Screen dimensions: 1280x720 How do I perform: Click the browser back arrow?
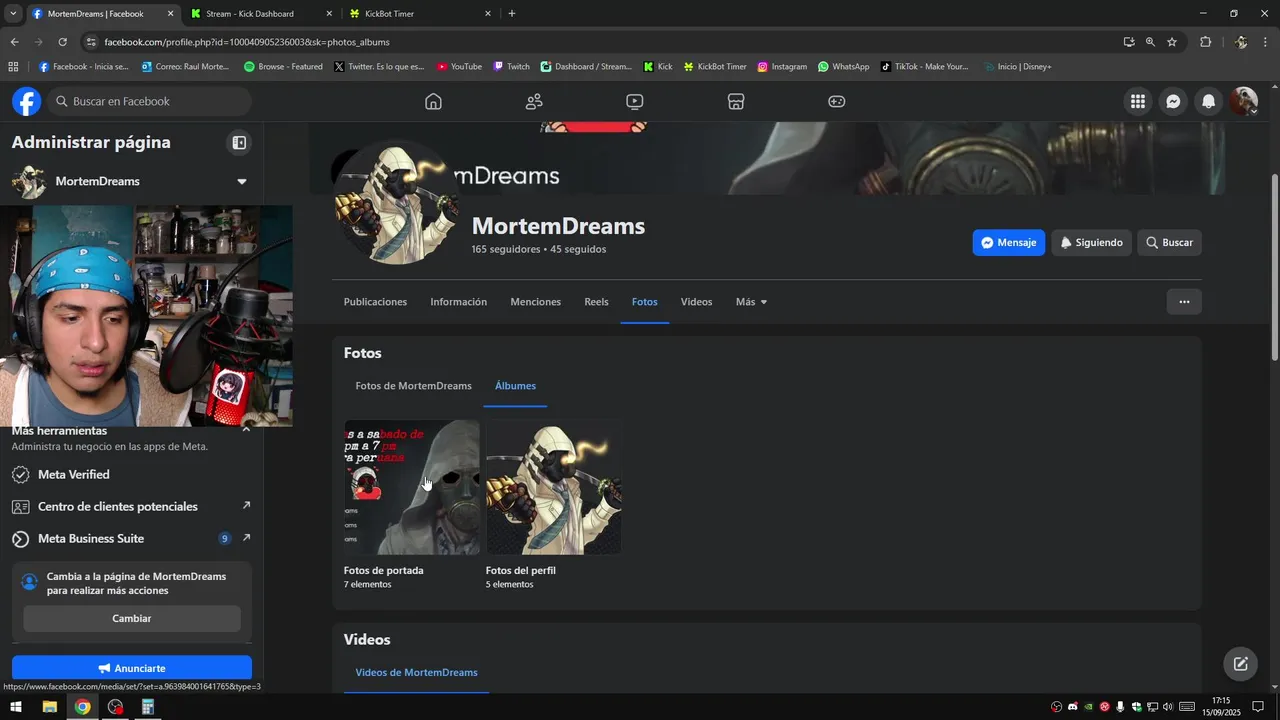click(x=14, y=42)
